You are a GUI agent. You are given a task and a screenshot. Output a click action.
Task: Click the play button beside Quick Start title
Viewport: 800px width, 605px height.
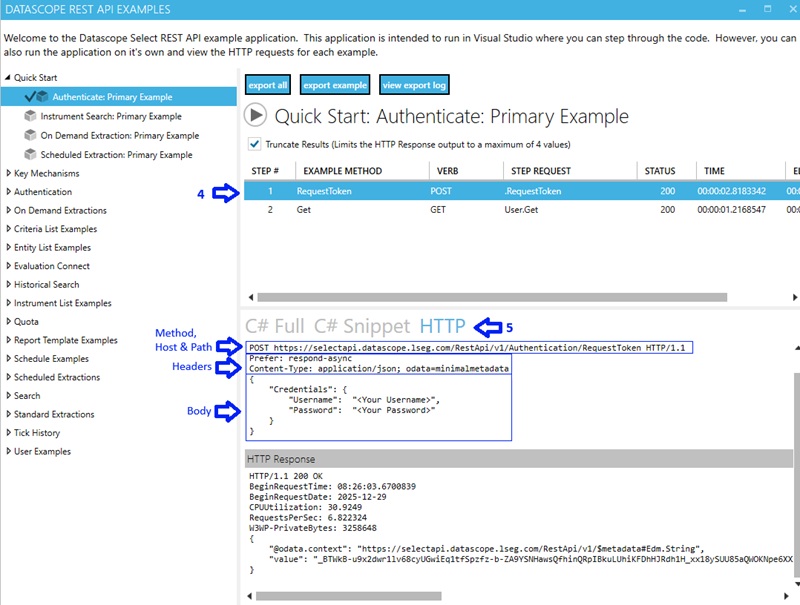click(256, 116)
